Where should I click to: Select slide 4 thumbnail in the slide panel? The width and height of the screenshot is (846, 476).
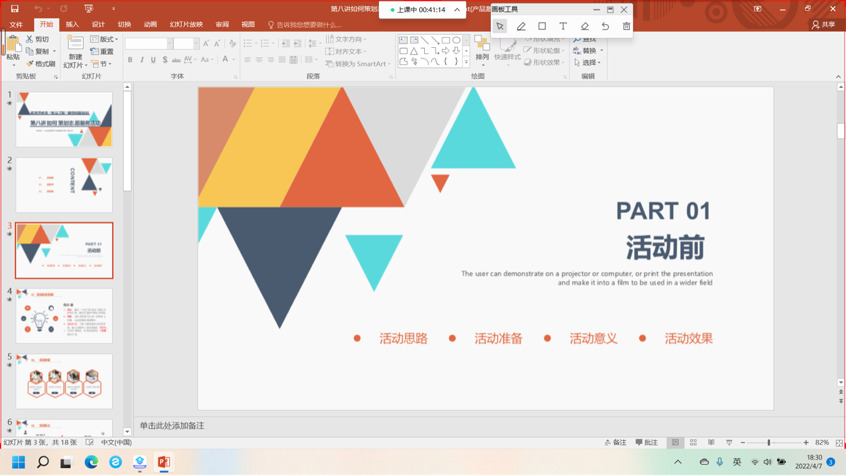tap(64, 315)
